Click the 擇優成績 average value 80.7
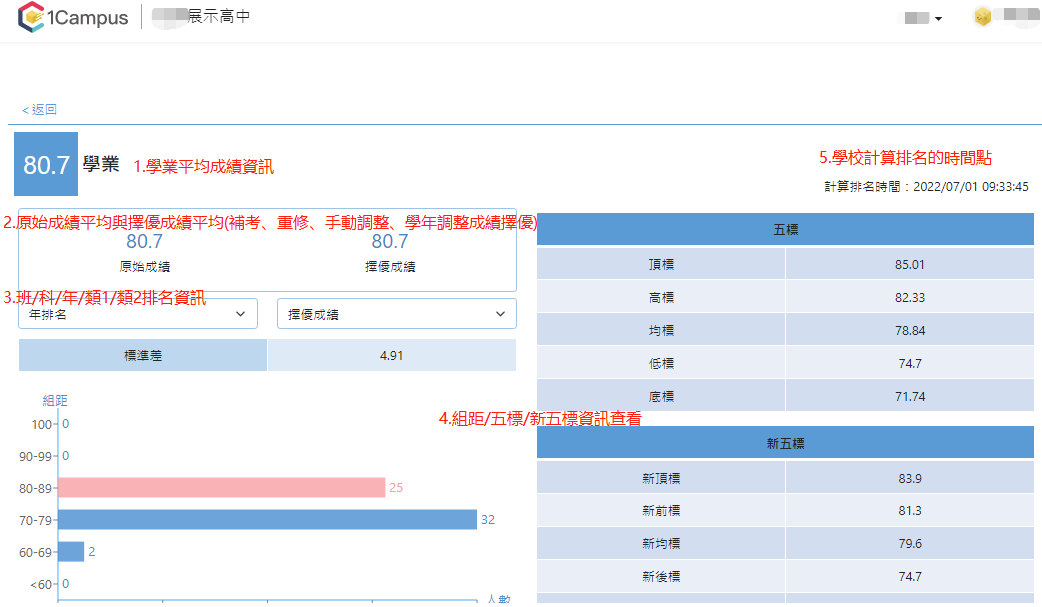 [389, 241]
